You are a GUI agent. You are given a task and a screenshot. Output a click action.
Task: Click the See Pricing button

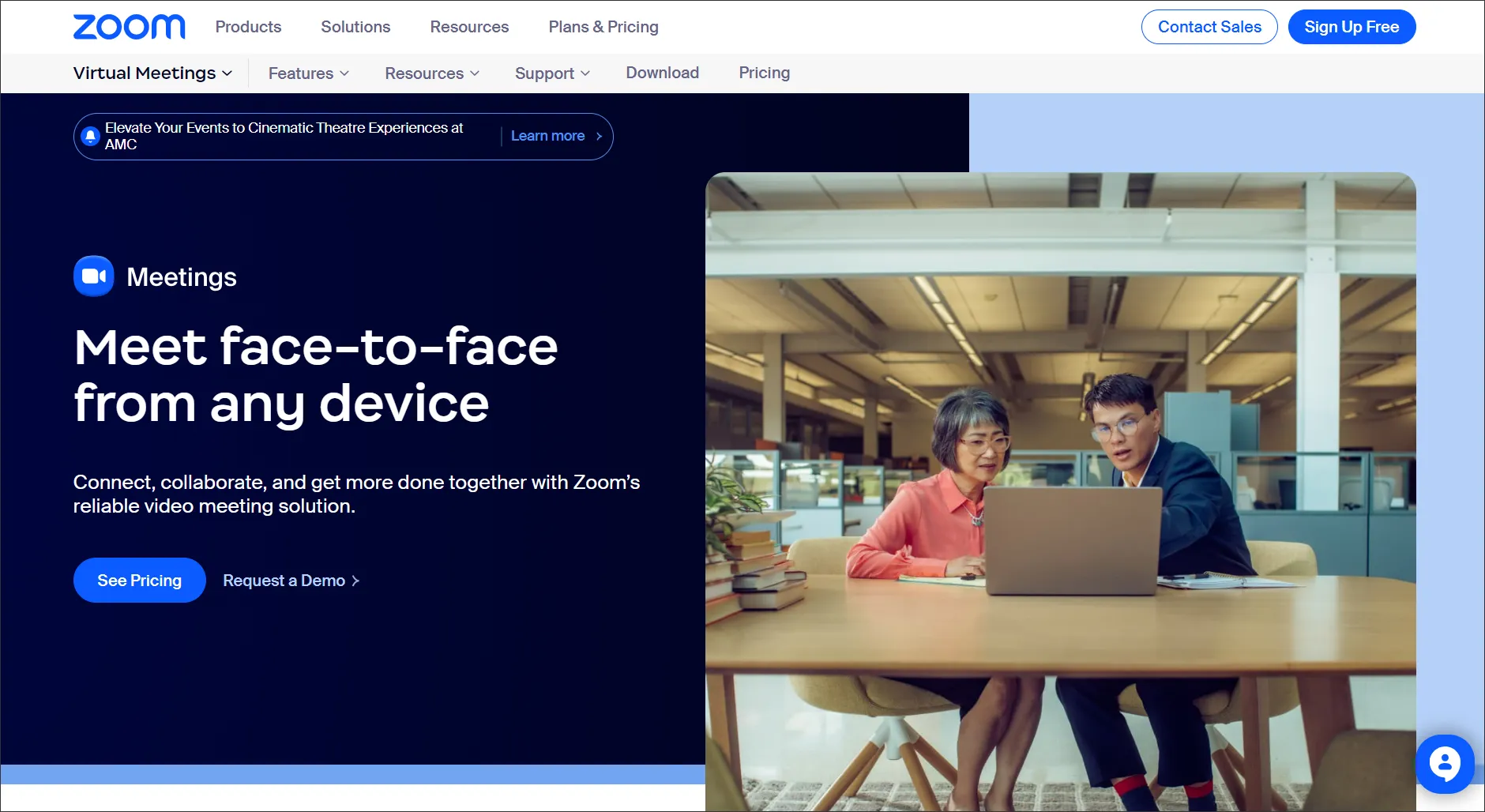point(140,581)
